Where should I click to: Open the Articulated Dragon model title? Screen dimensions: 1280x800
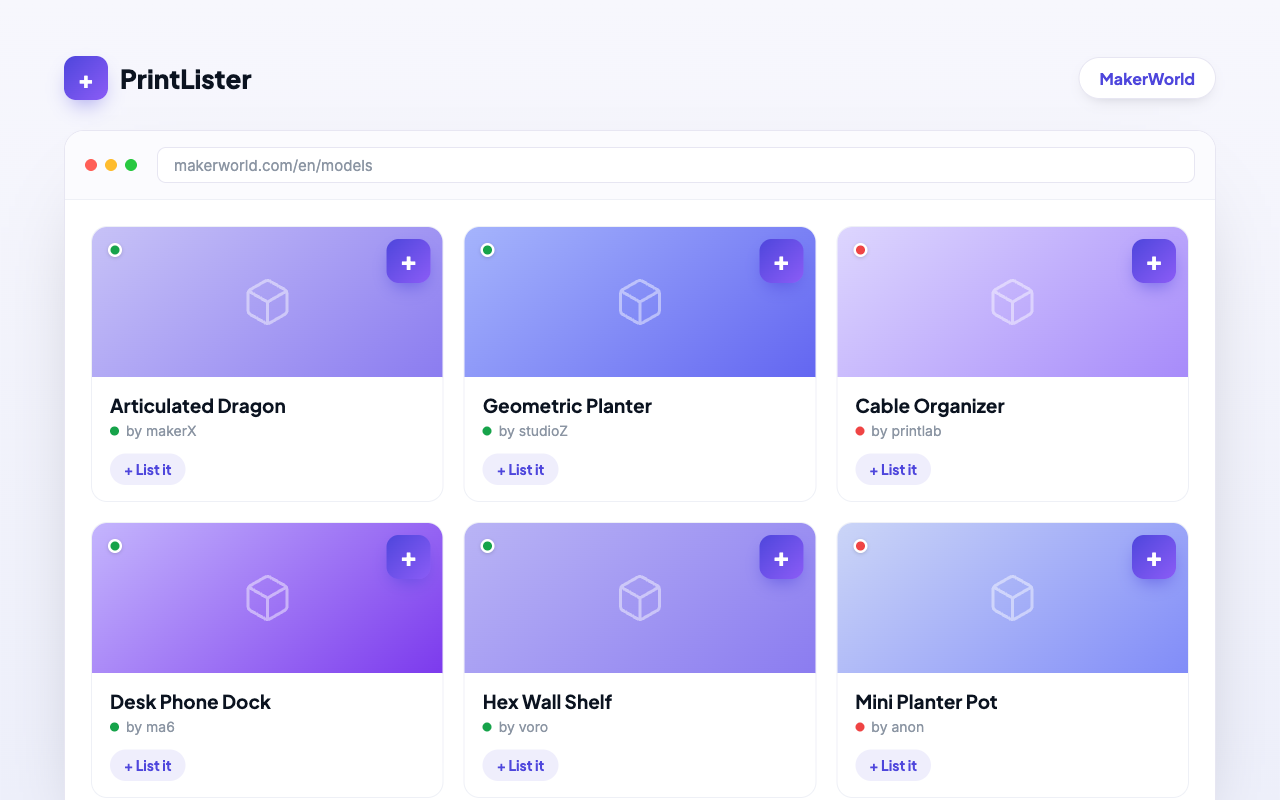198,406
